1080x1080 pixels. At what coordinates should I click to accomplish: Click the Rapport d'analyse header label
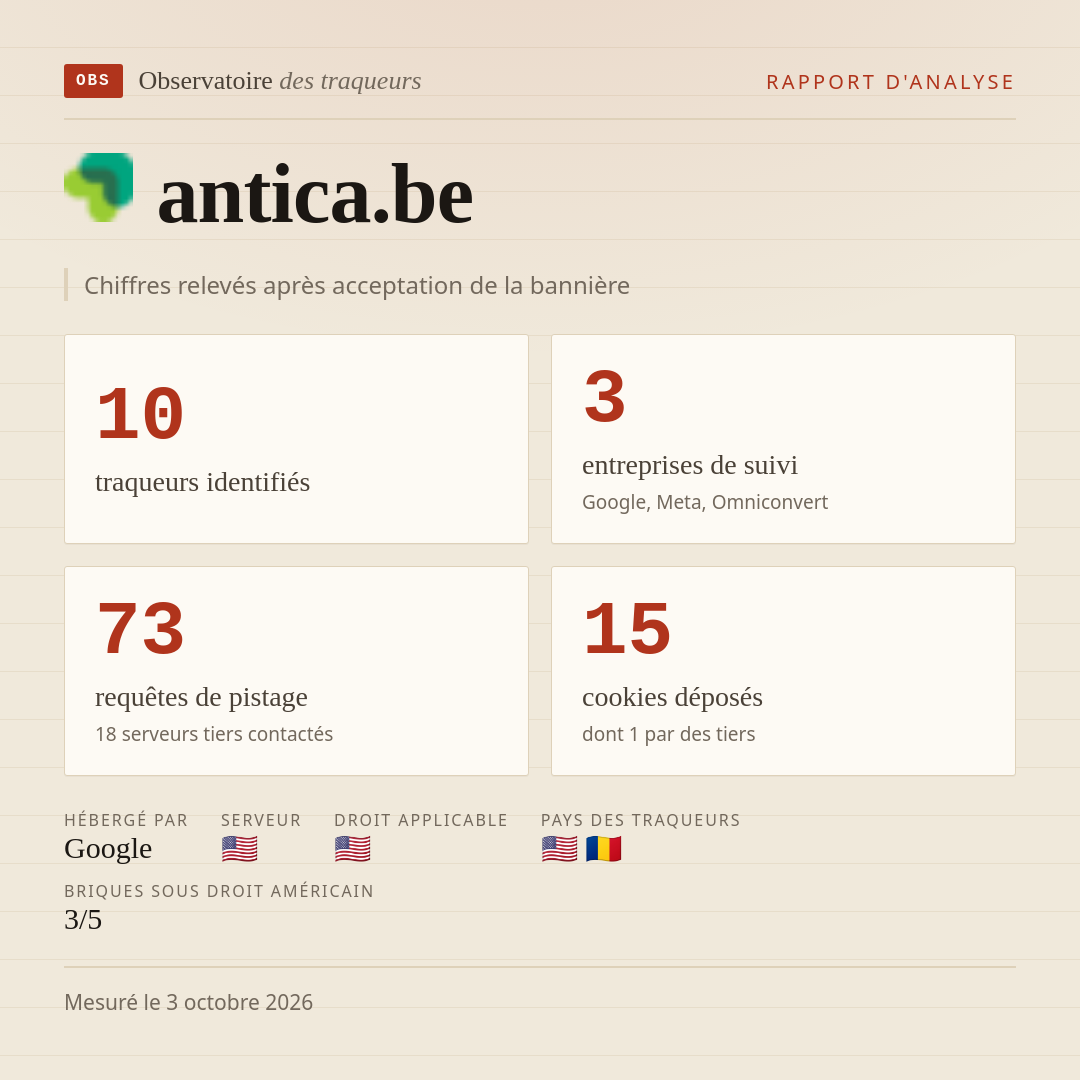[x=891, y=82]
